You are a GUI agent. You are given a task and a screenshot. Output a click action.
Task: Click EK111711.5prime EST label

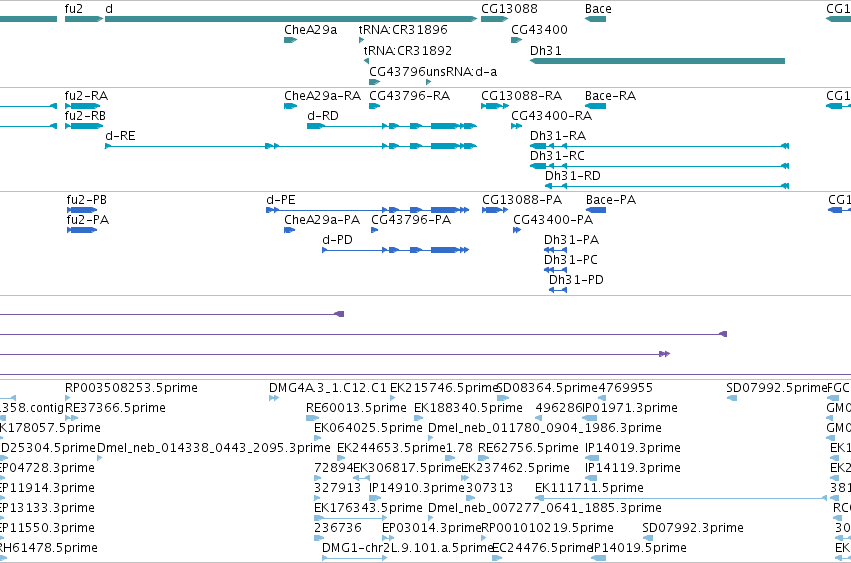coord(589,489)
